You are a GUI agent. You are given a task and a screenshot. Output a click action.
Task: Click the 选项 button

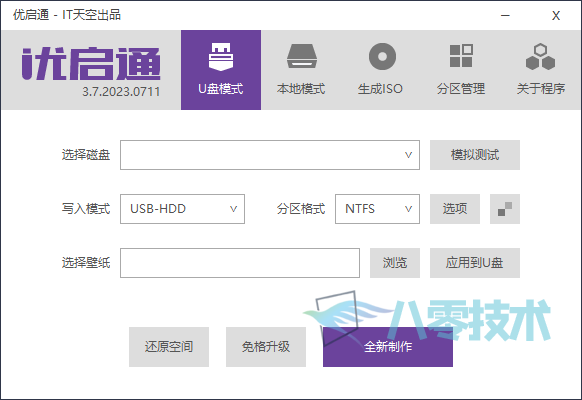tap(455, 209)
